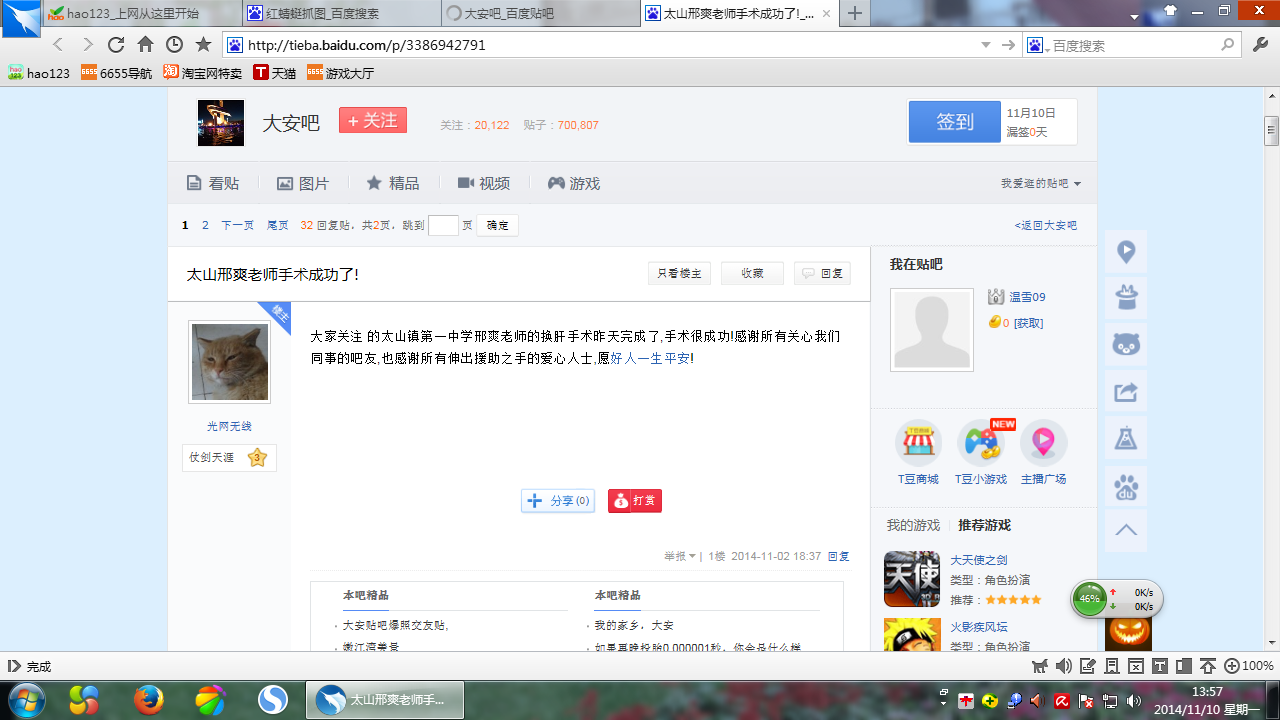The height and width of the screenshot is (720, 1280).
Task: Click back-to-top arrow in right sidebar
Action: [1126, 530]
